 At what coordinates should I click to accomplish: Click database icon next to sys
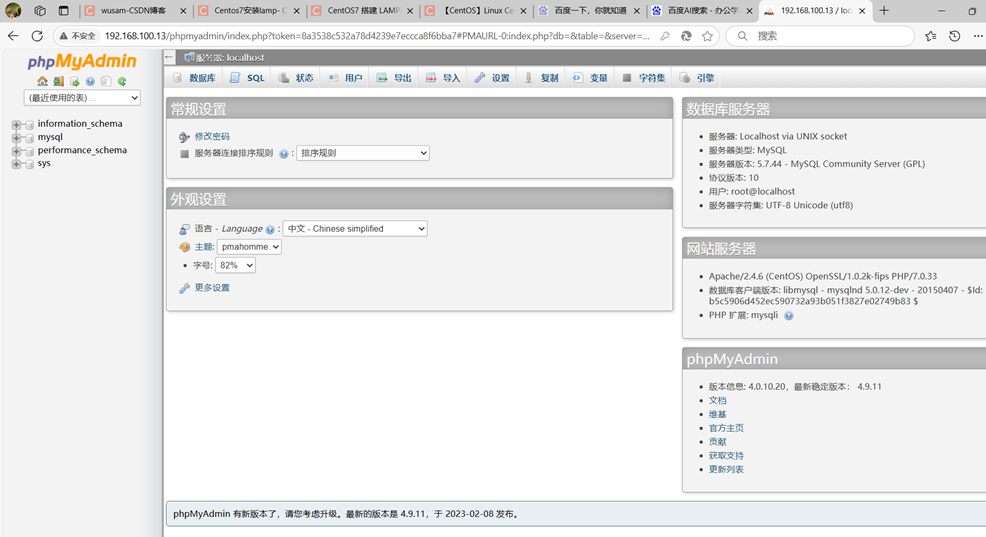tap(29, 164)
